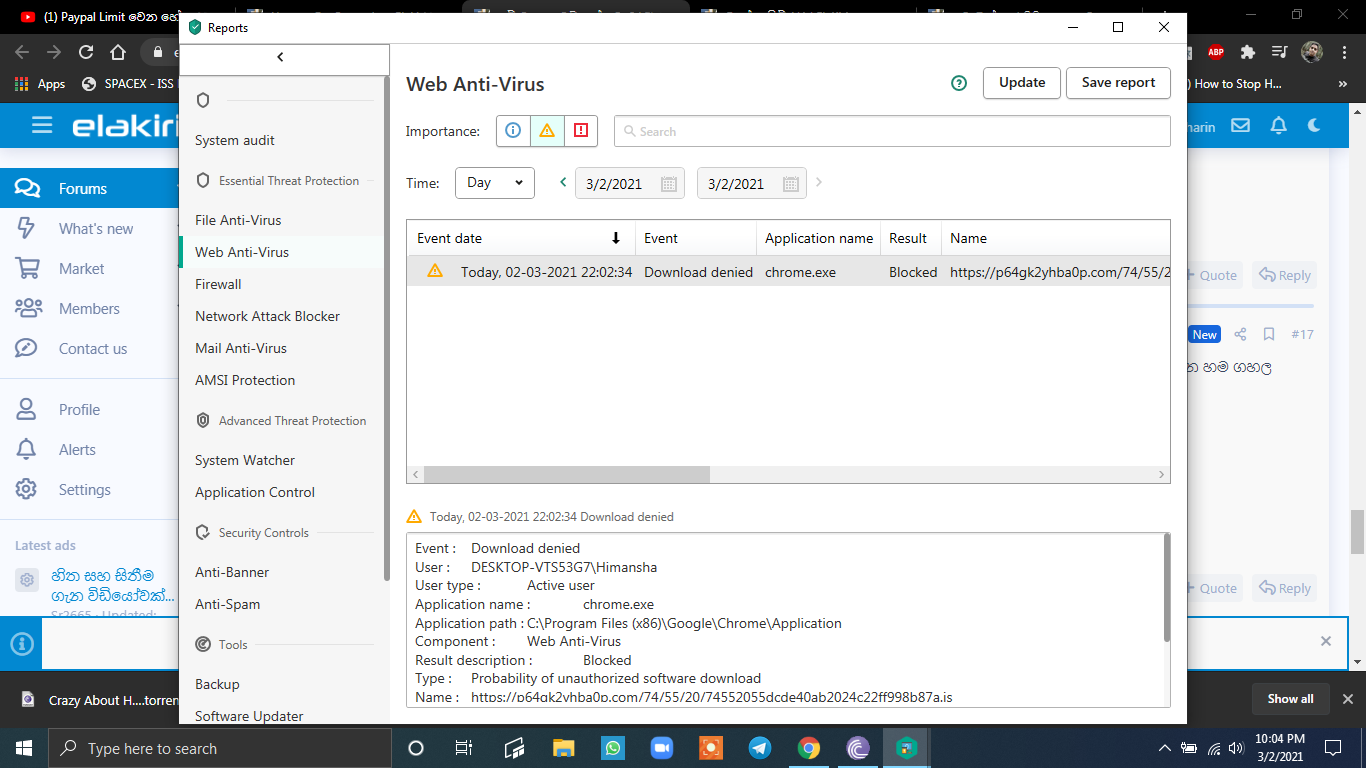This screenshot has height=768, width=1366.
Task: Click Chrome's home icon
Action: [x=118, y=52]
